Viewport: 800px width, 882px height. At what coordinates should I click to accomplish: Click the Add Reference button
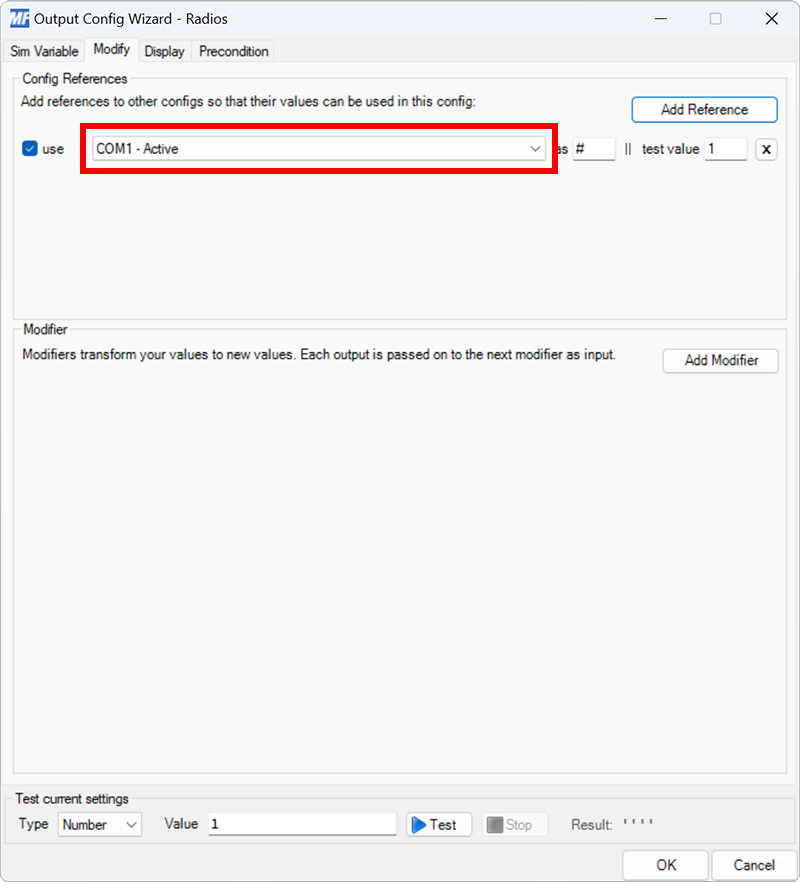pos(704,109)
